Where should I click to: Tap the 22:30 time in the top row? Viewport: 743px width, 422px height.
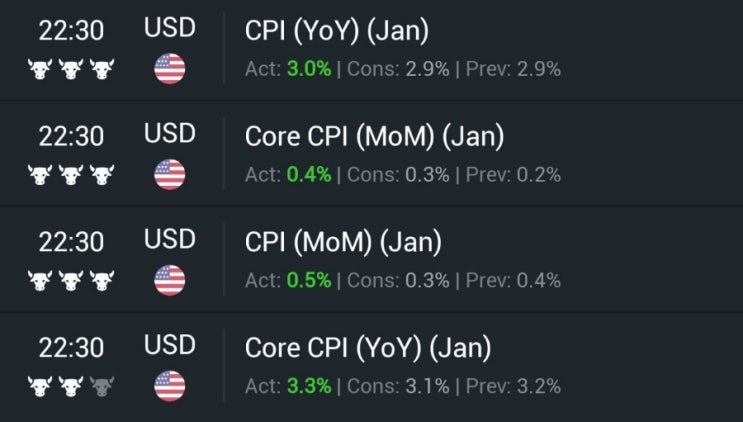tap(71, 31)
